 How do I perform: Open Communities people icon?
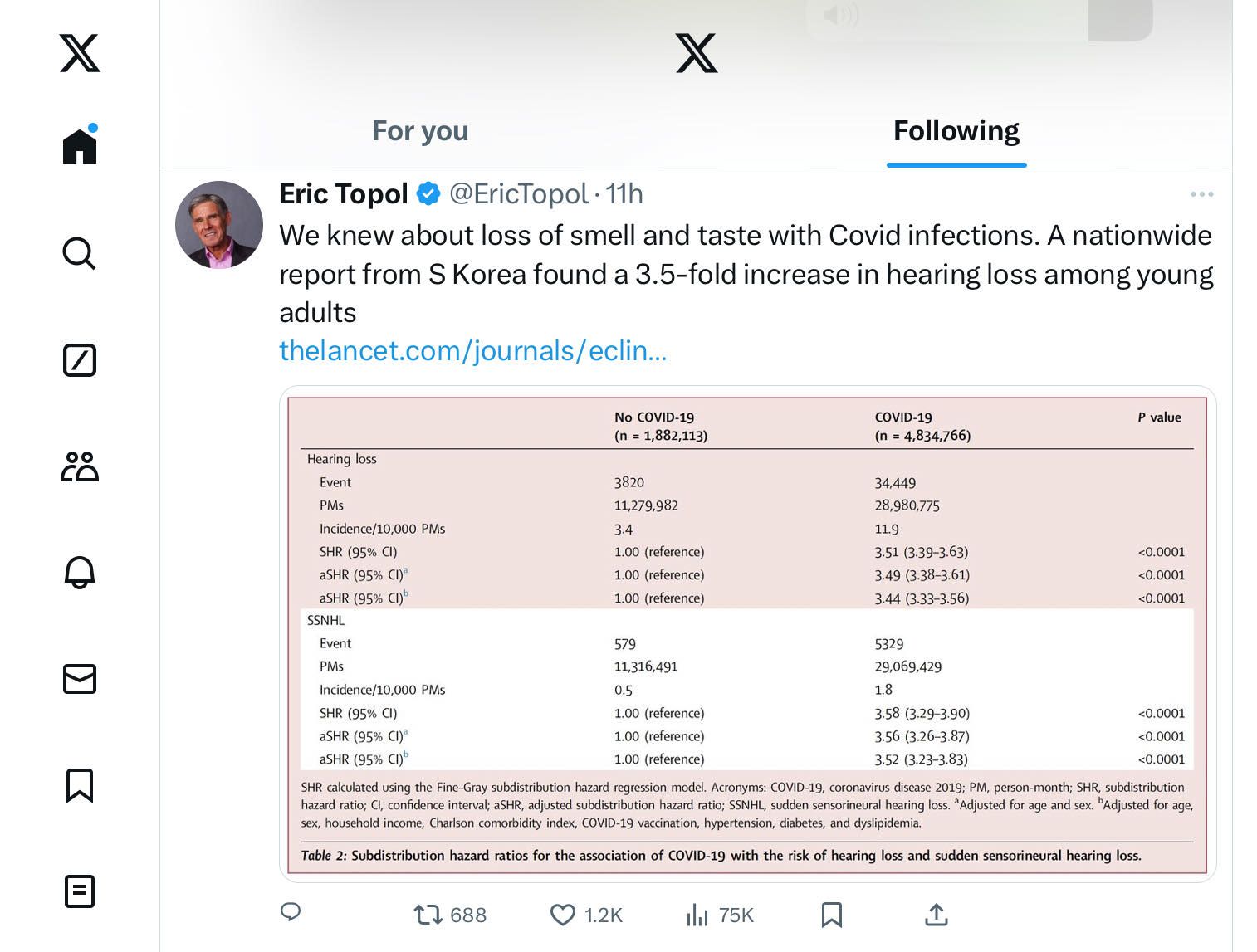(80, 466)
